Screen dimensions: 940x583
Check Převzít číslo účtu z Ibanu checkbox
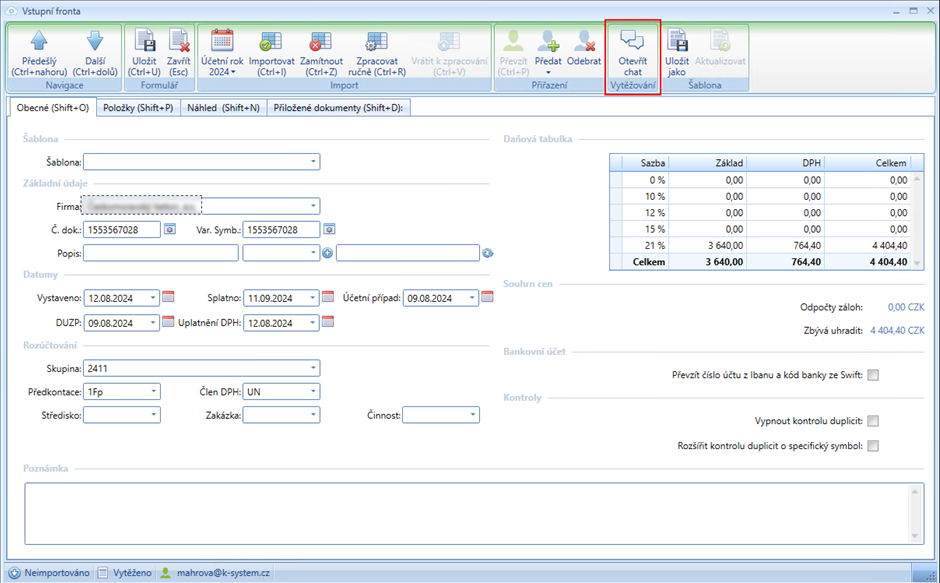tap(873, 375)
